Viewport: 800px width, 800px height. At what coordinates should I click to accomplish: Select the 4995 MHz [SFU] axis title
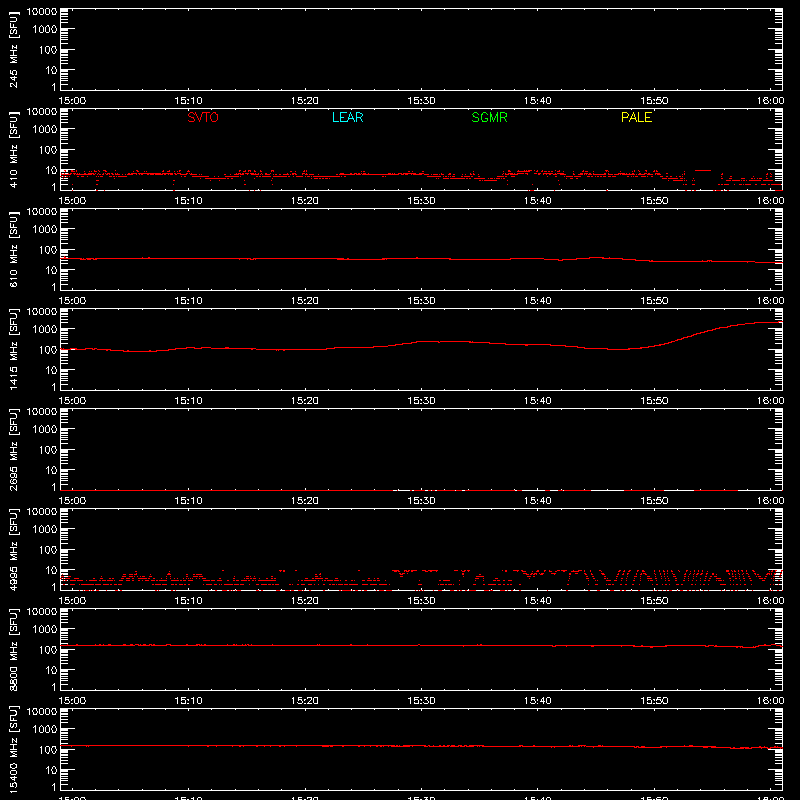(13, 549)
